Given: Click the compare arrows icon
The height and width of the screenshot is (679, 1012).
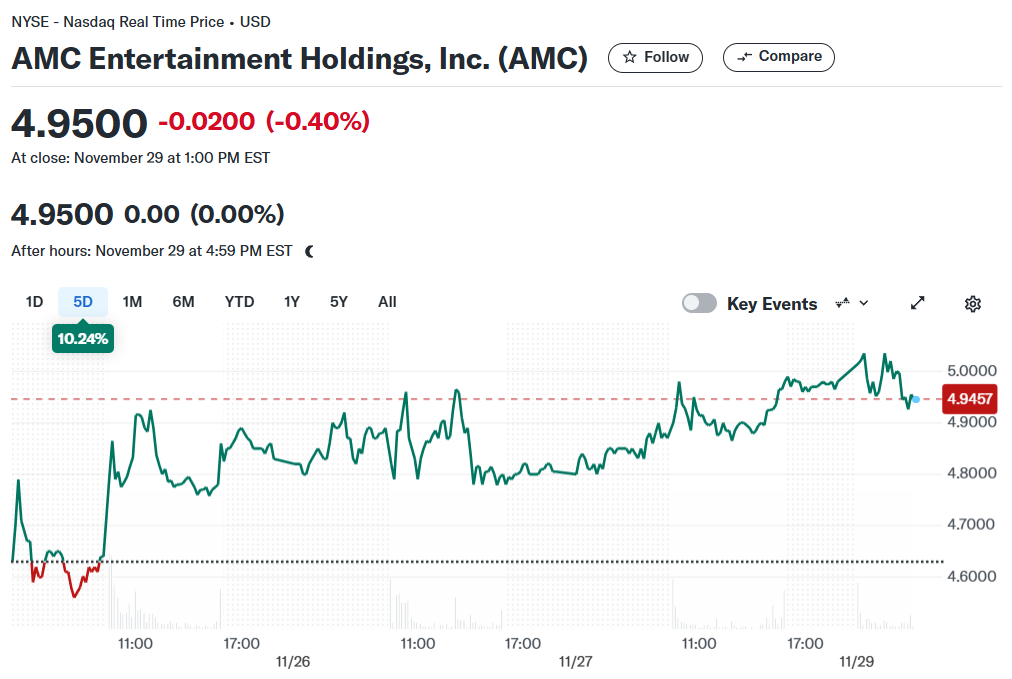Looking at the screenshot, I should point(745,57).
